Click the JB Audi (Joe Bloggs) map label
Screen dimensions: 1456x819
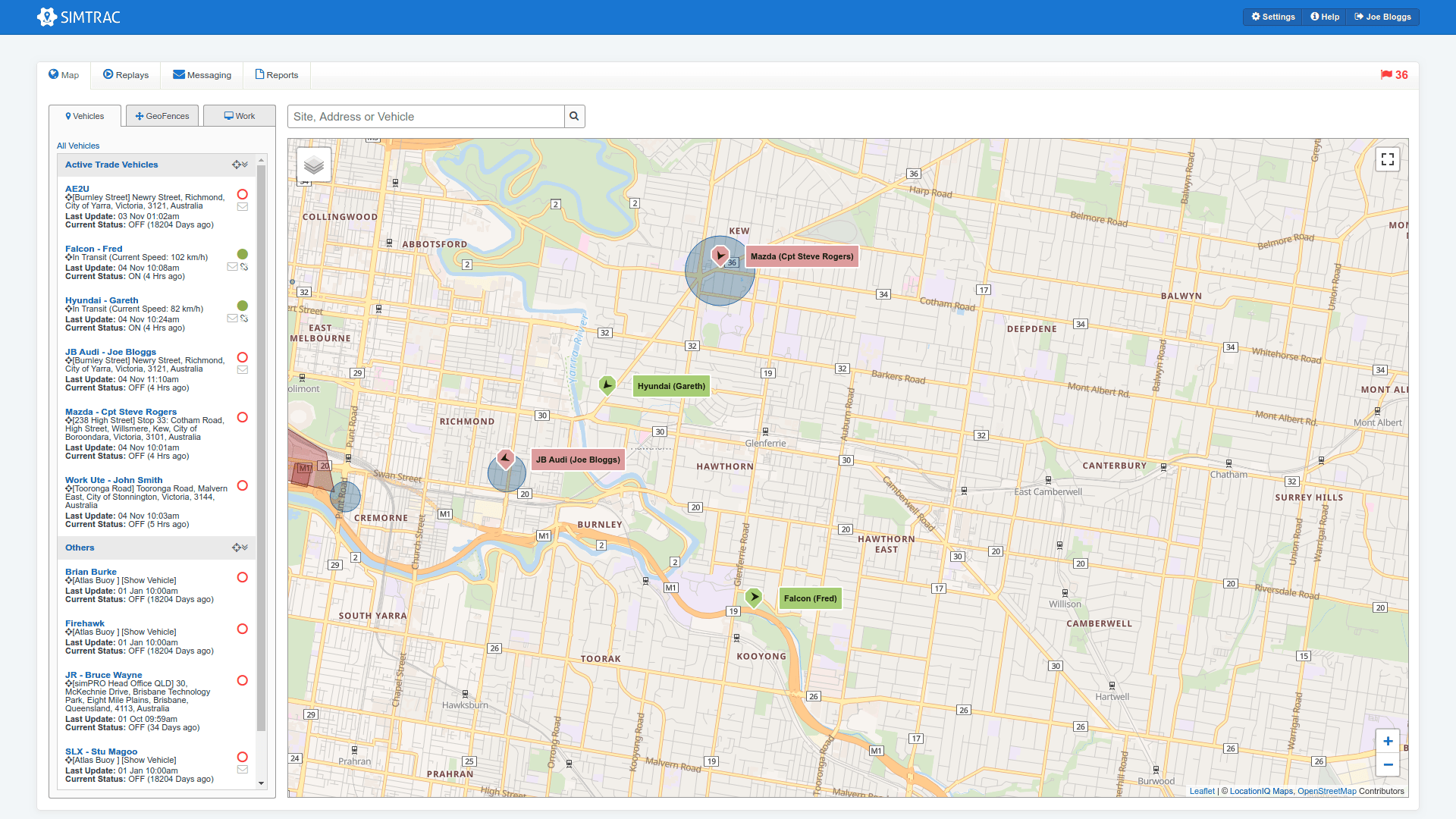(578, 460)
